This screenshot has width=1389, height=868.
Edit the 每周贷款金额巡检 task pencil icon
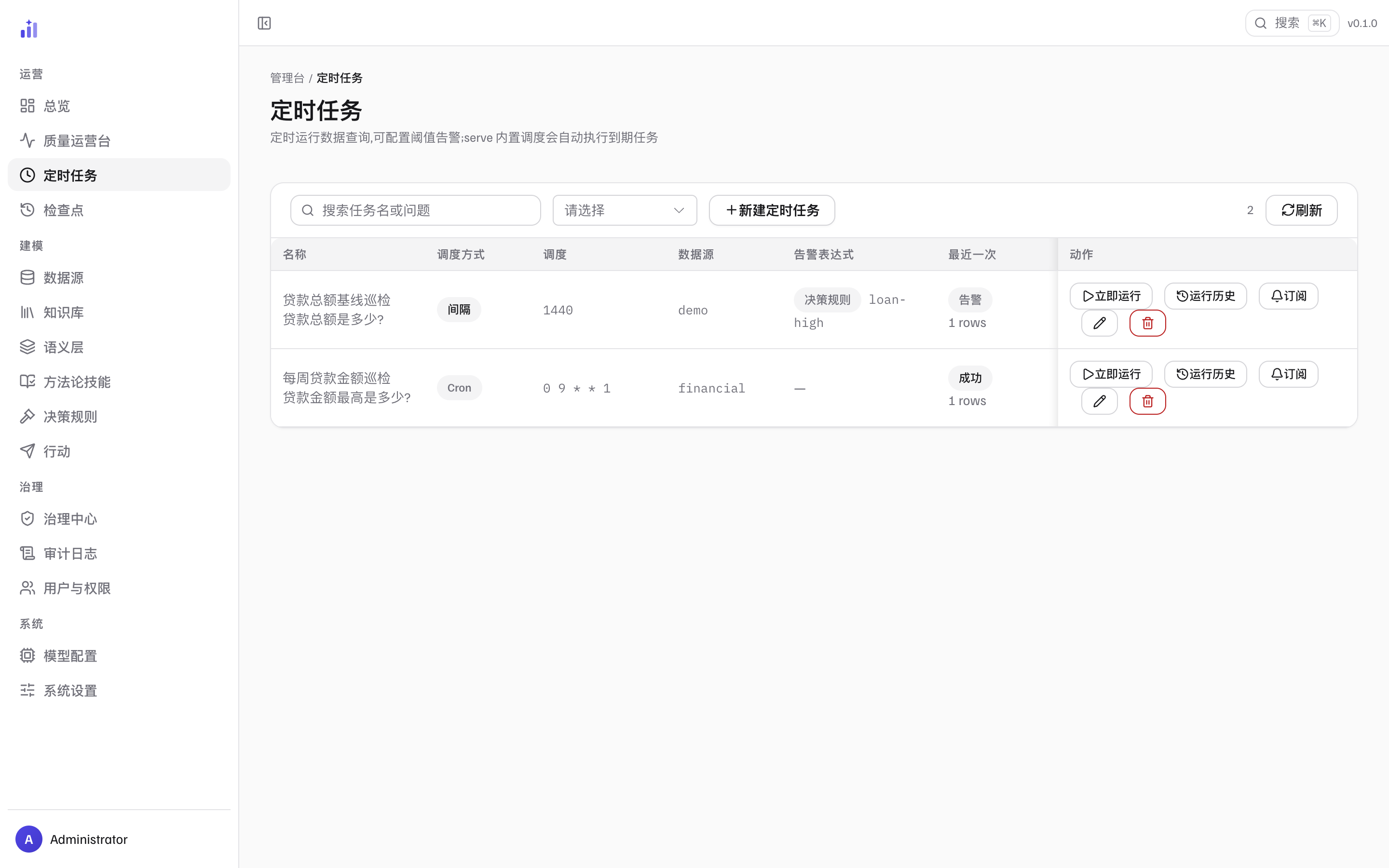pyautogui.click(x=1099, y=401)
